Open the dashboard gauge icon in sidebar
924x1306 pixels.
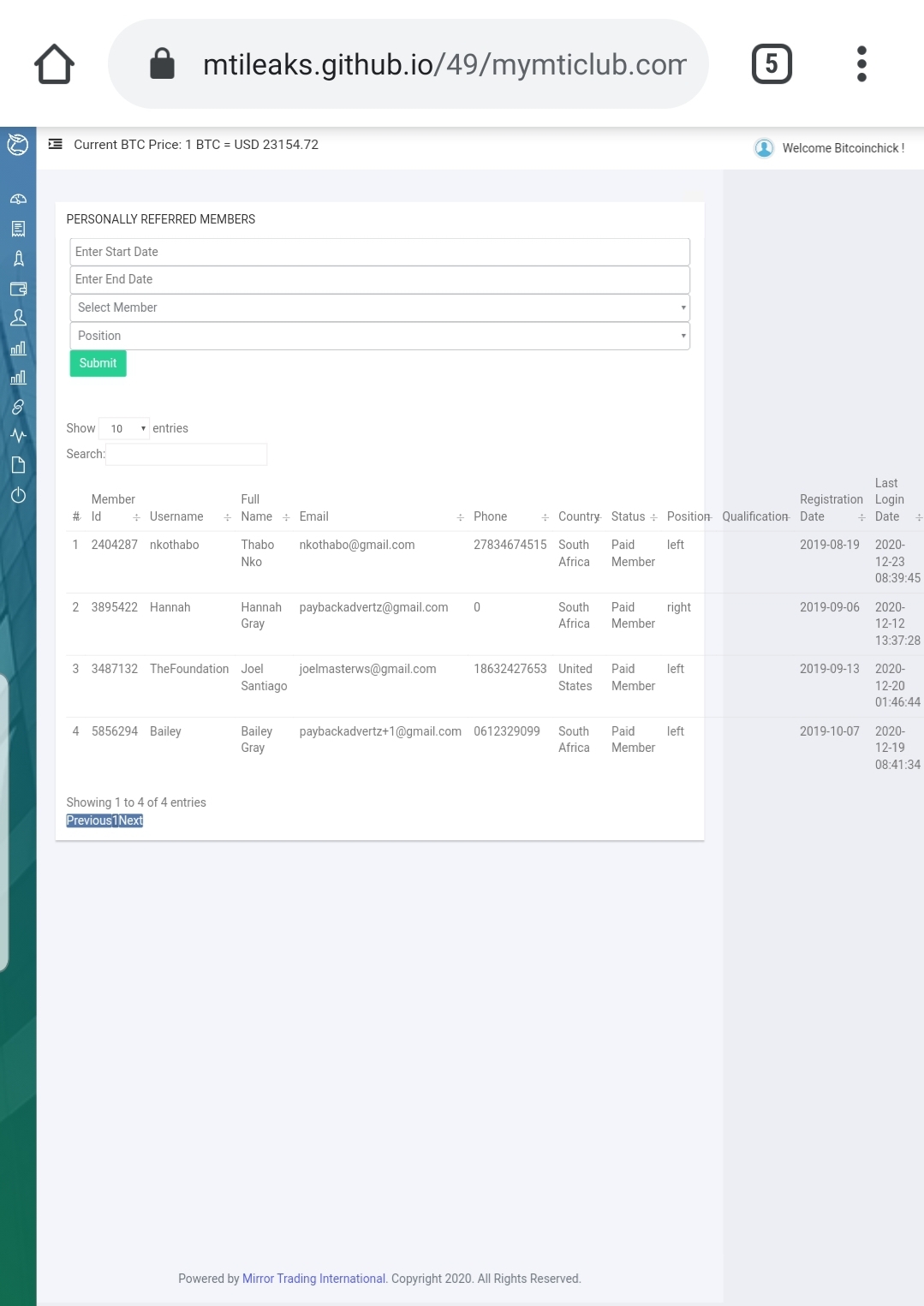coord(18,199)
